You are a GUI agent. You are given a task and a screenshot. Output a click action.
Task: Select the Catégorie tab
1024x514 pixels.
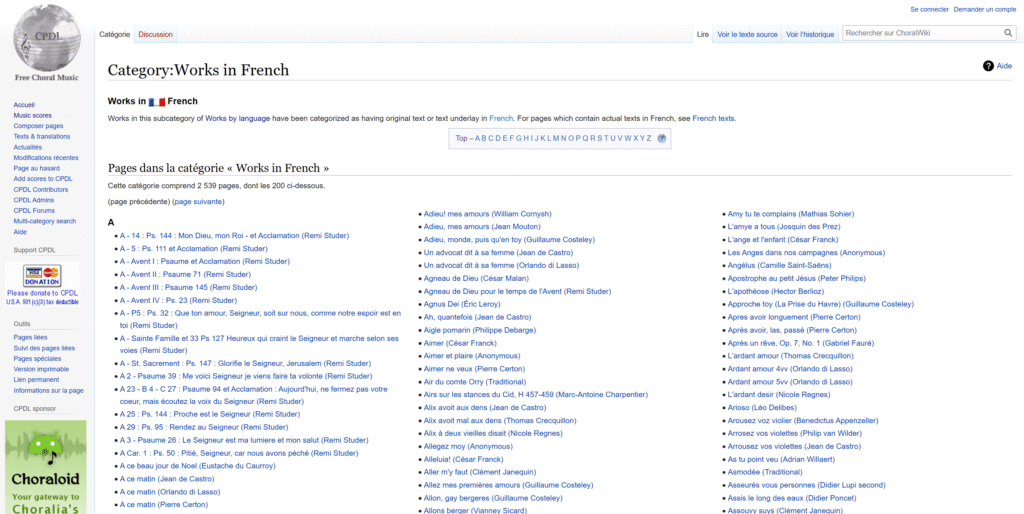(114, 35)
